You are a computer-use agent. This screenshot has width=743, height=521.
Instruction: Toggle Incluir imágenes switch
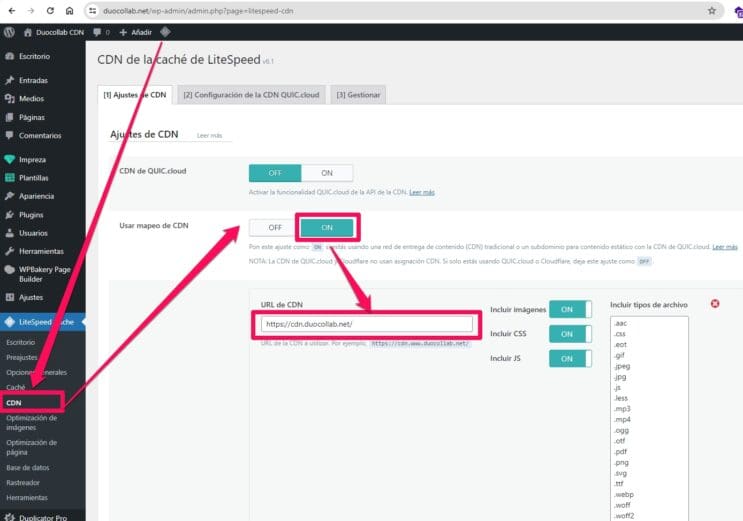(571, 310)
